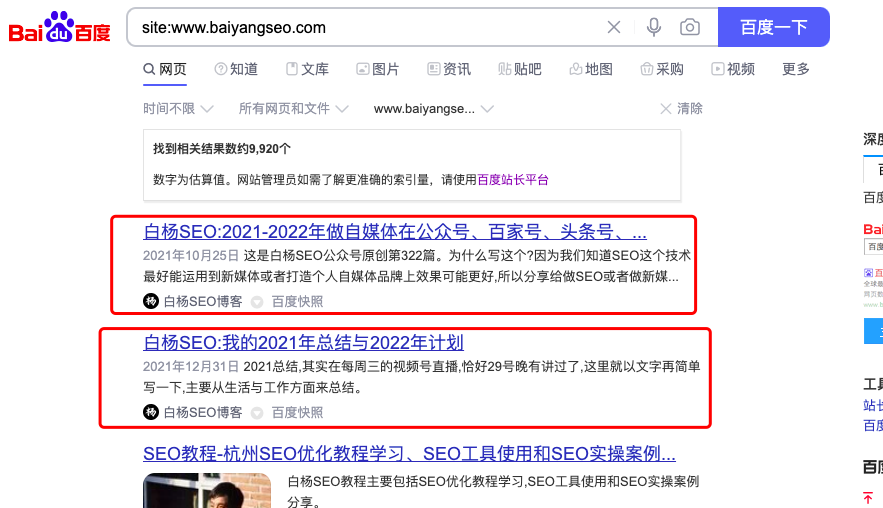Click the 百度一下 search button
Viewport: 883px width, 508px height.
pos(774,27)
